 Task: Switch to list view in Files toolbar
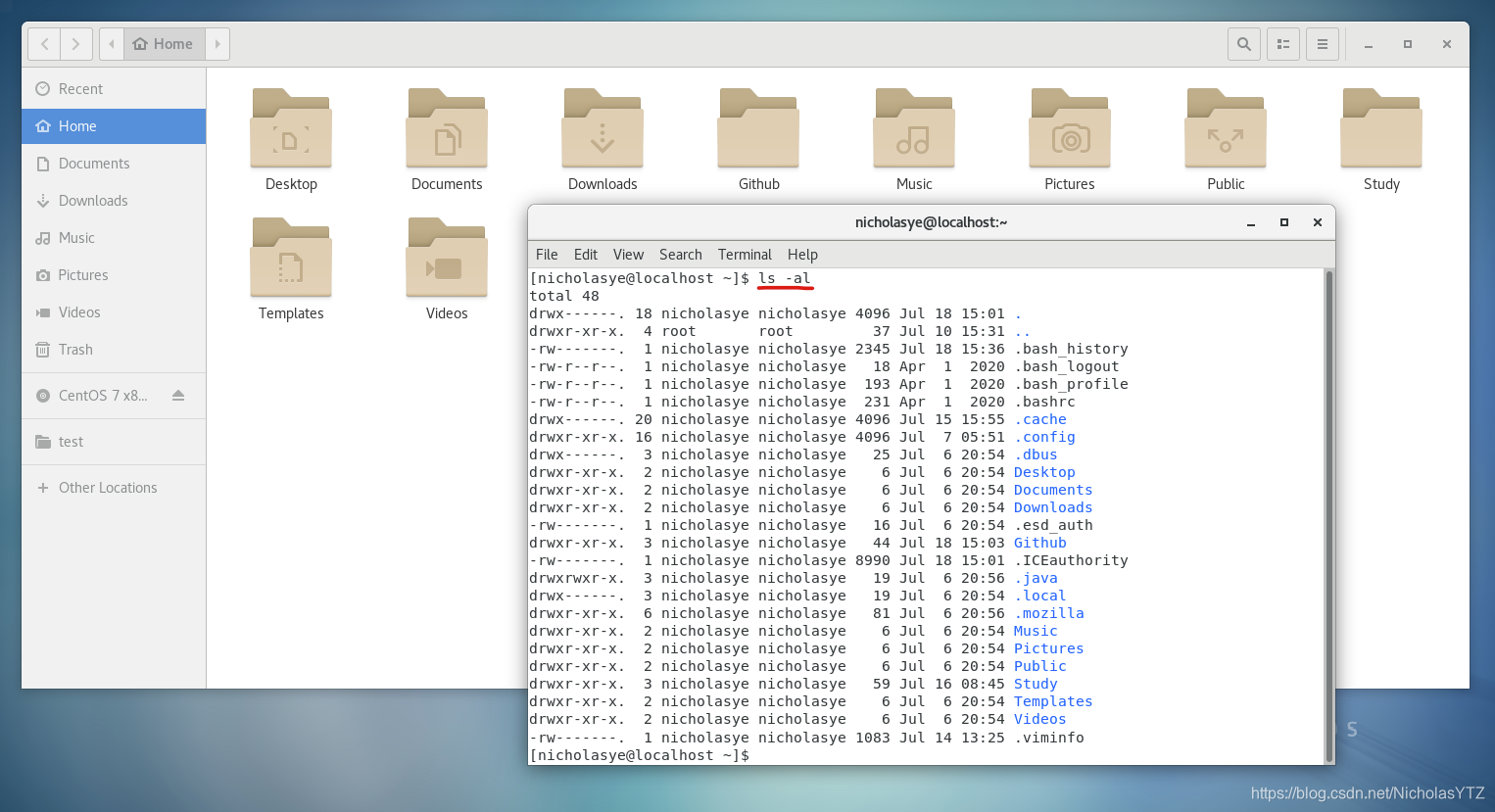pyautogui.click(x=1283, y=44)
